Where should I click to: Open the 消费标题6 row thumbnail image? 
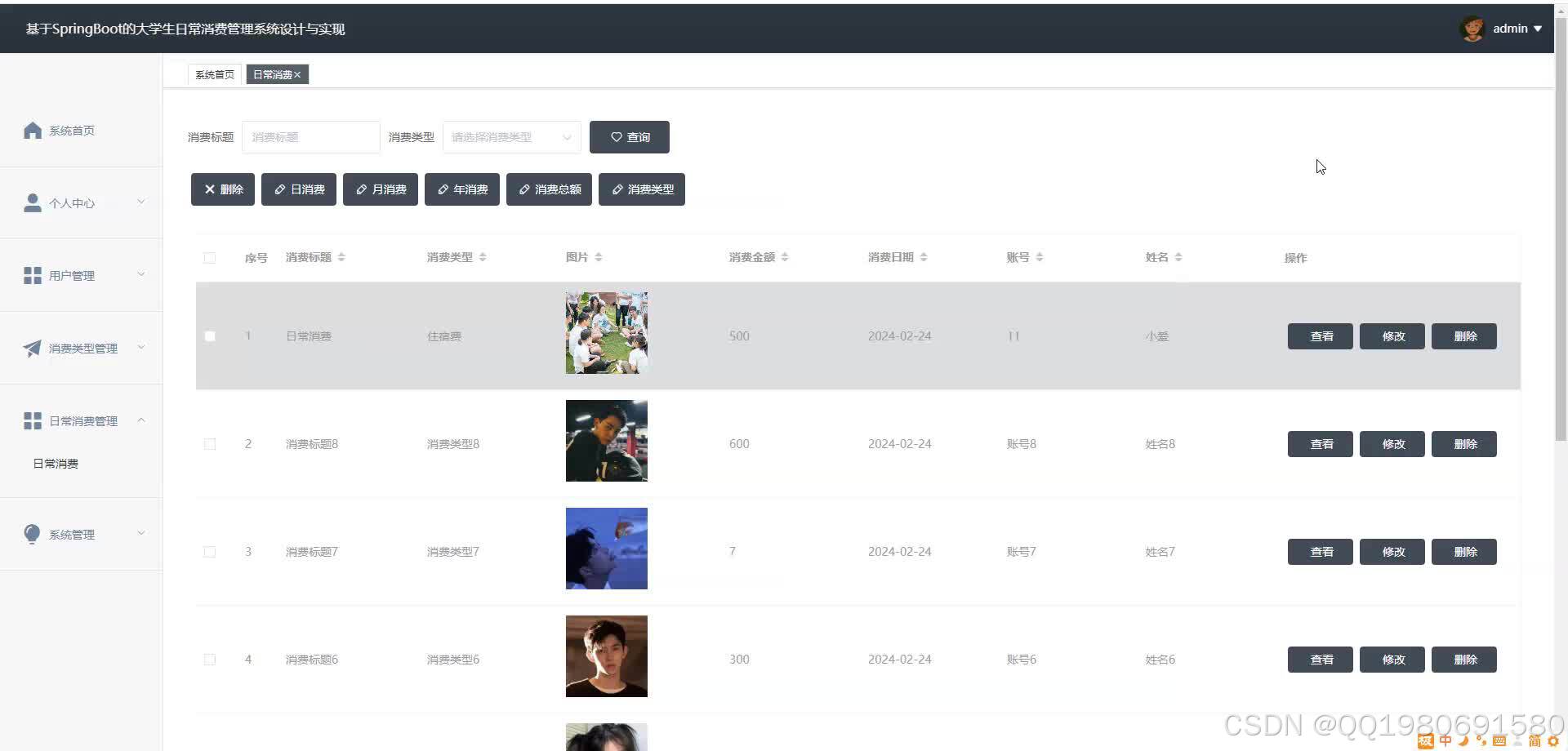(607, 656)
